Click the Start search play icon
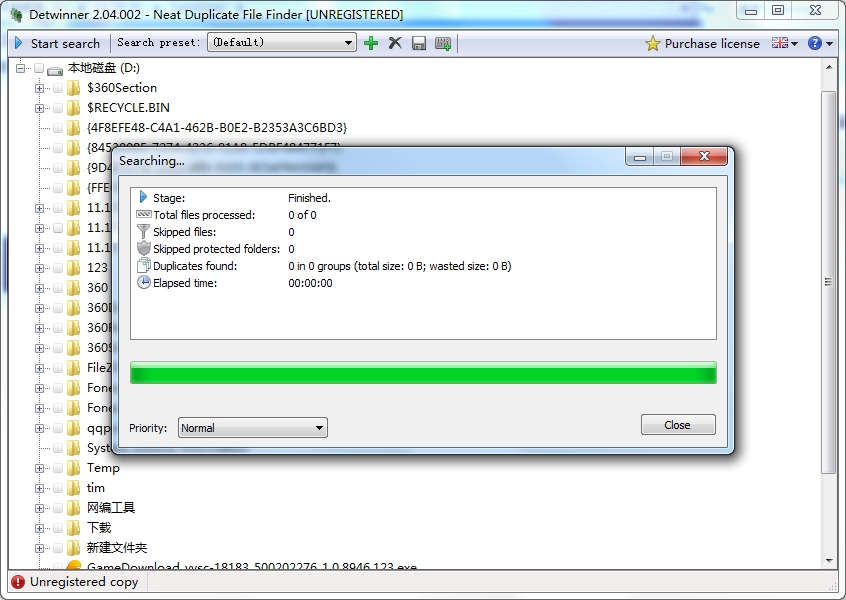The width and height of the screenshot is (846, 600). coord(18,43)
